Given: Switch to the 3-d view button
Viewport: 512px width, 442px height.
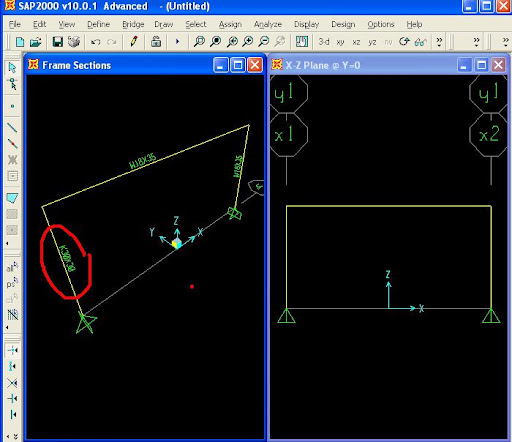Looking at the screenshot, I should 324,42.
